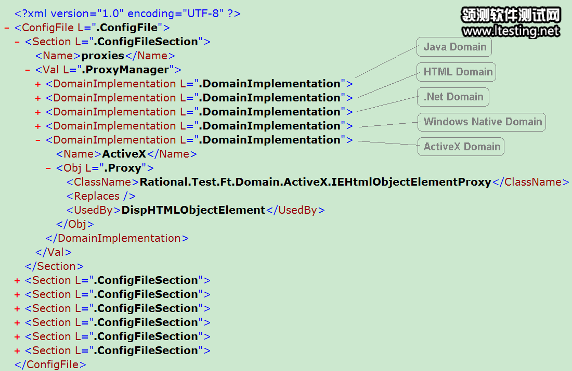This screenshot has width=572, height=371.
Task: Collapse the expanded DomainImplementation node above ActiveX
Action: [38, 140]
